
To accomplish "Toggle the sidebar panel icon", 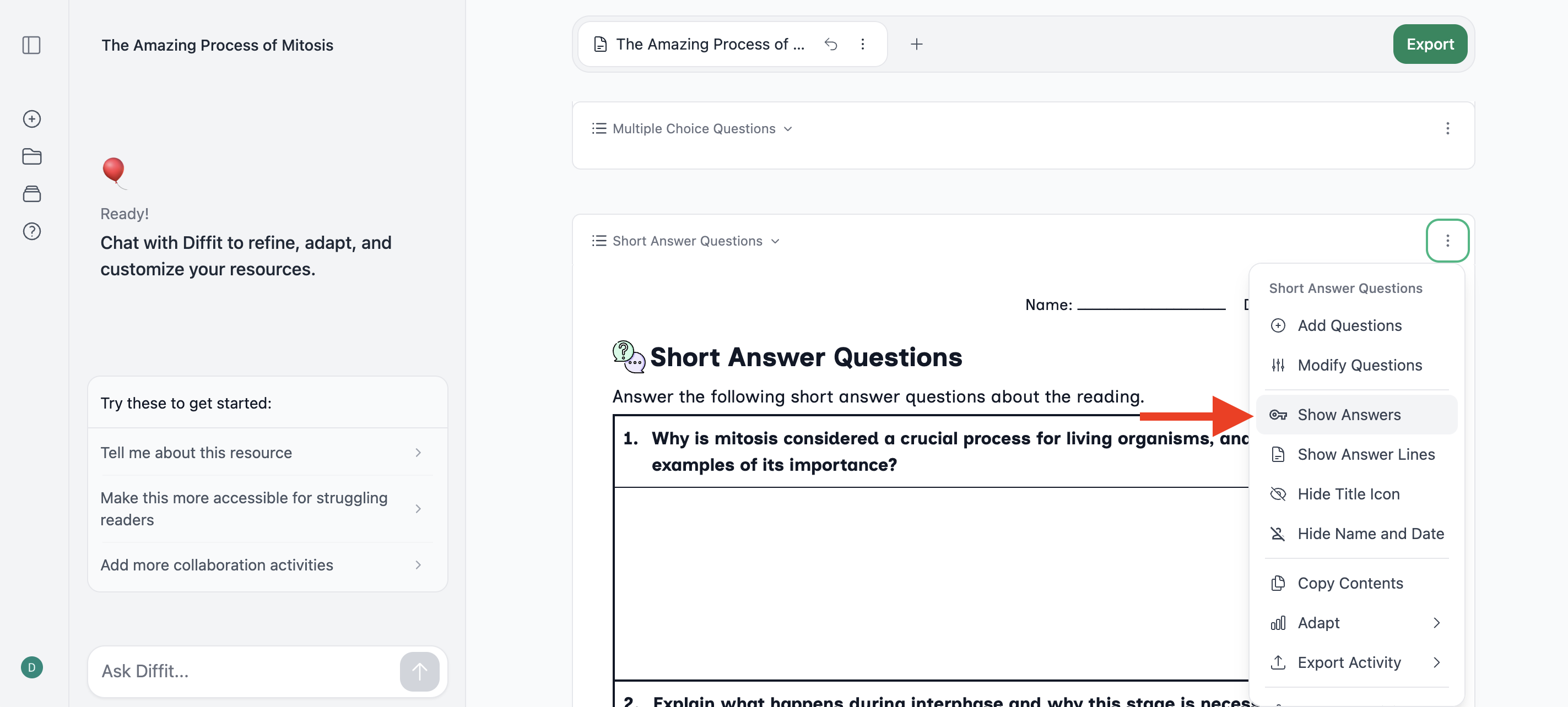I will (x=31, y=45).
